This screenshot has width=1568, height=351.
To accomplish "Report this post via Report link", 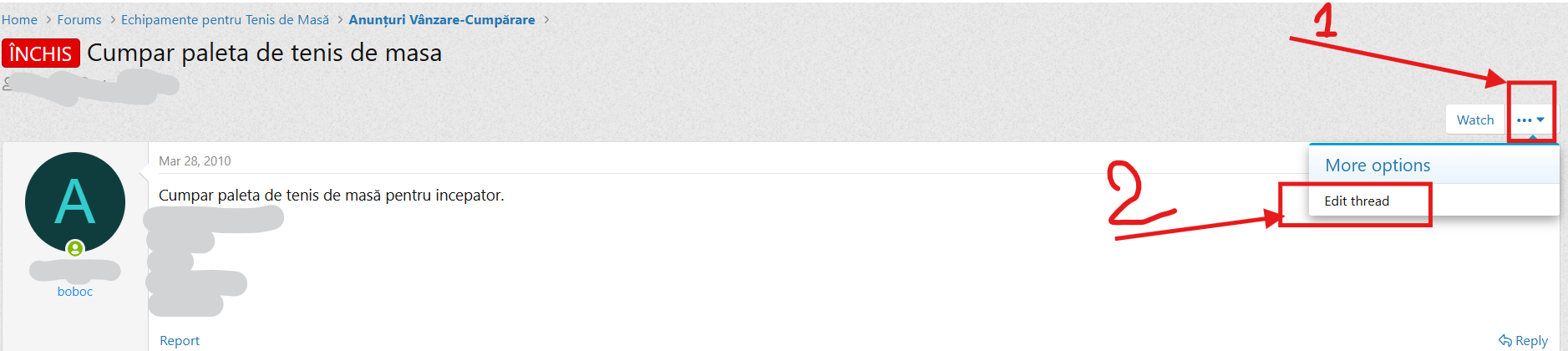I will click(180, 341).
